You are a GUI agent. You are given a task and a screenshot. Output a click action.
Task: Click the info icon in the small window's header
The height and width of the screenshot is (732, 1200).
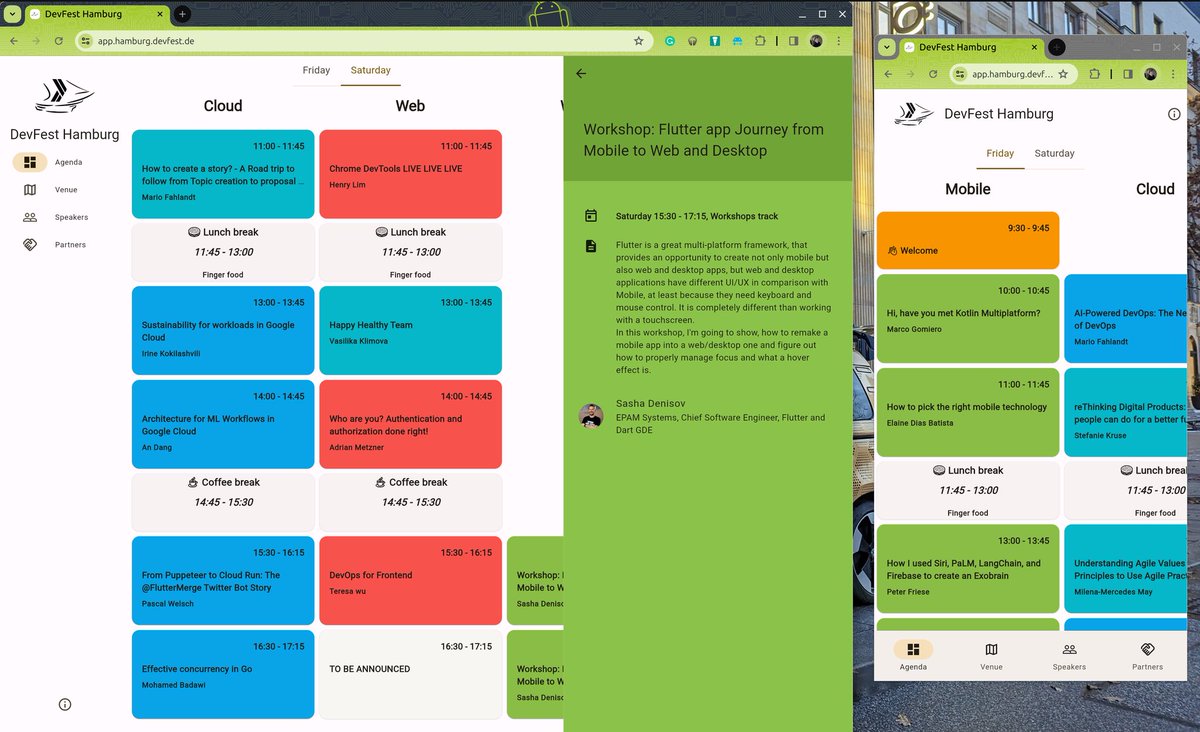click(x=1174, y=114)
